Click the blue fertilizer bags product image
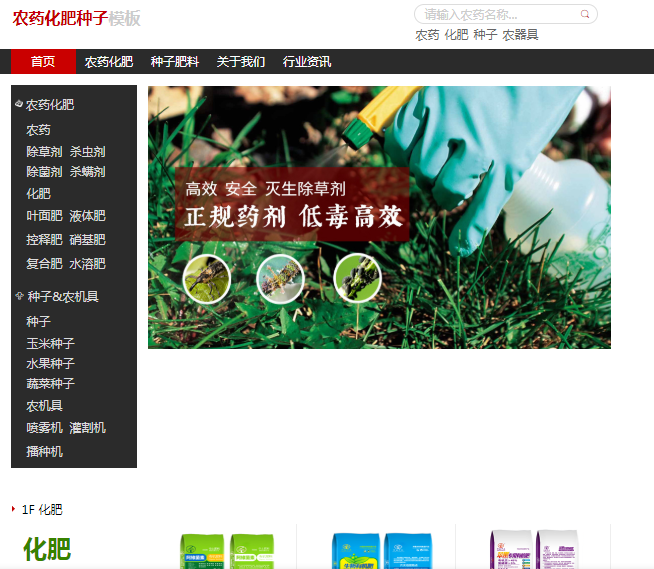The width and height of the screenshot is (654, 569). click(x=381, y=550)
